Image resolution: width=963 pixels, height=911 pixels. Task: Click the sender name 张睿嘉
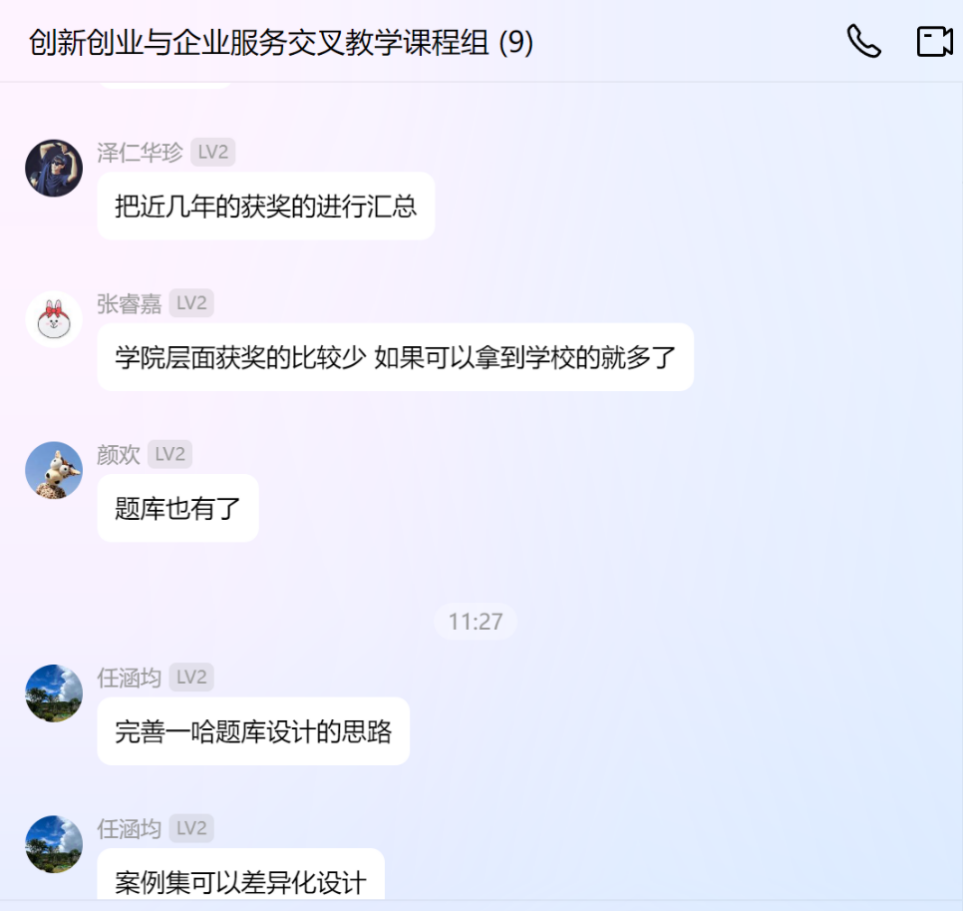click(x=129, y=303)
